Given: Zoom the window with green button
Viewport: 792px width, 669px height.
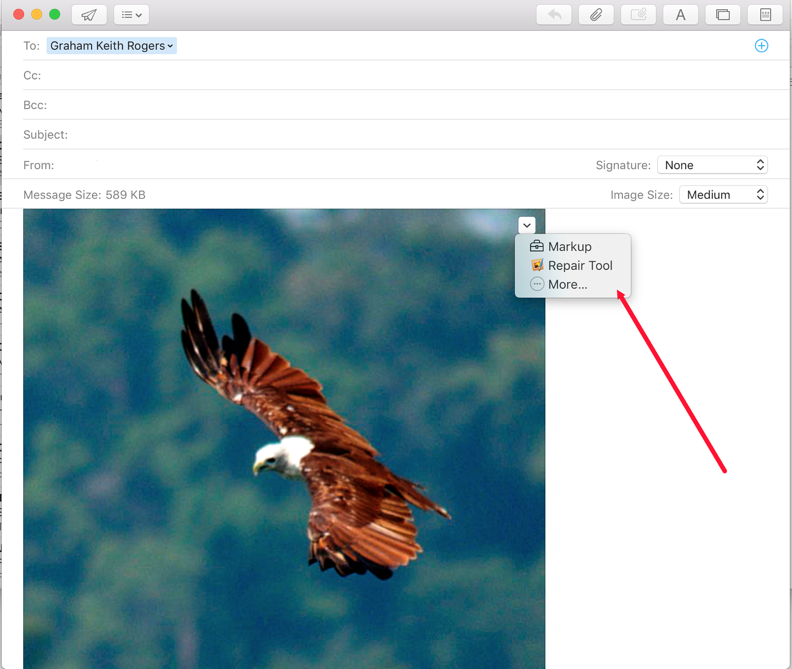Looking at the screenshot, I should 55,14.
